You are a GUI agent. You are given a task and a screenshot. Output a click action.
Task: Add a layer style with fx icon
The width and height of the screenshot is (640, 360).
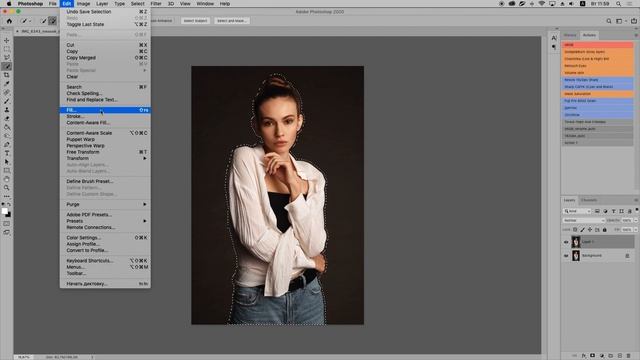(584, 356)
